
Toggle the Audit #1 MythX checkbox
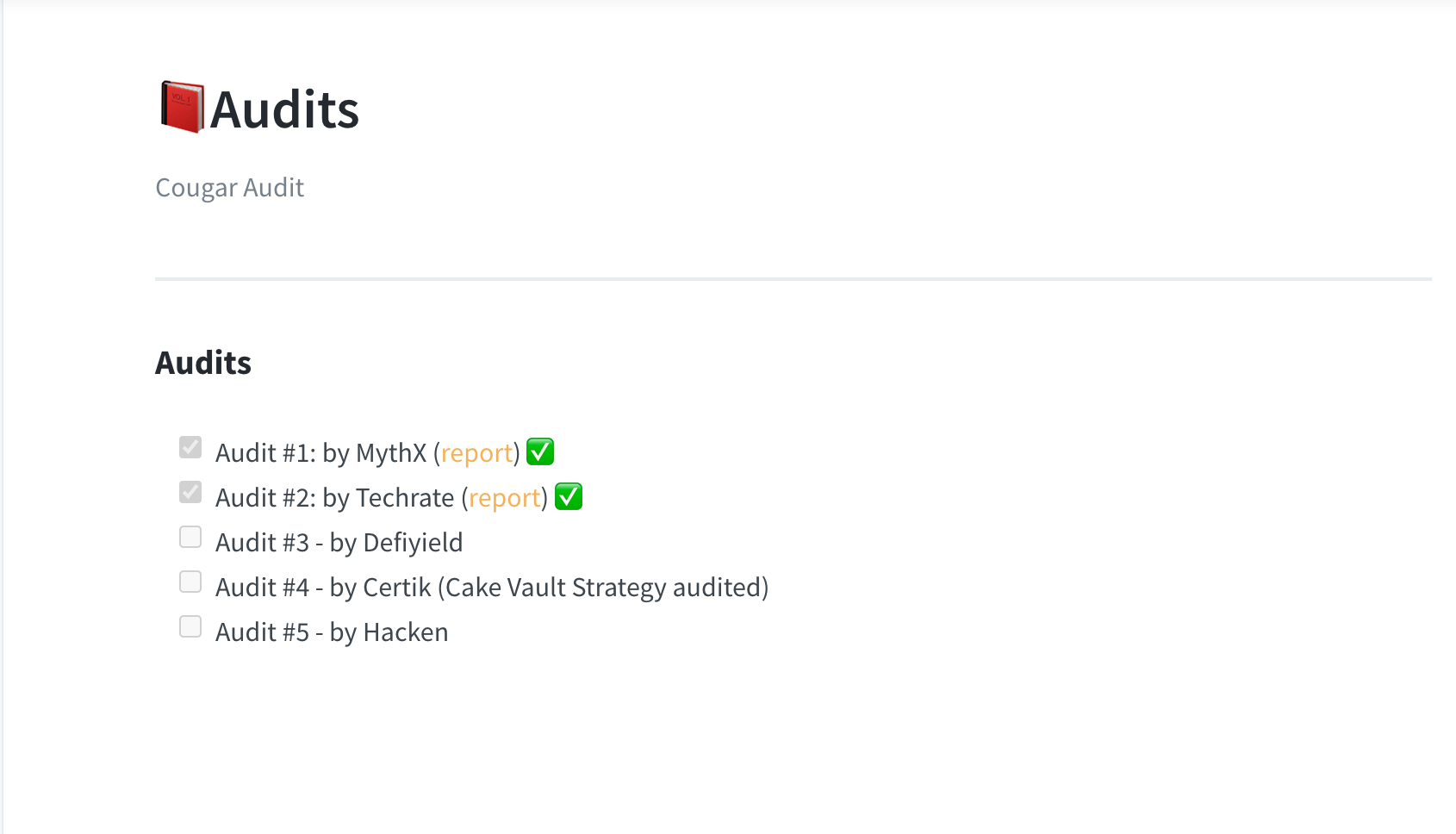coord(190,447)
